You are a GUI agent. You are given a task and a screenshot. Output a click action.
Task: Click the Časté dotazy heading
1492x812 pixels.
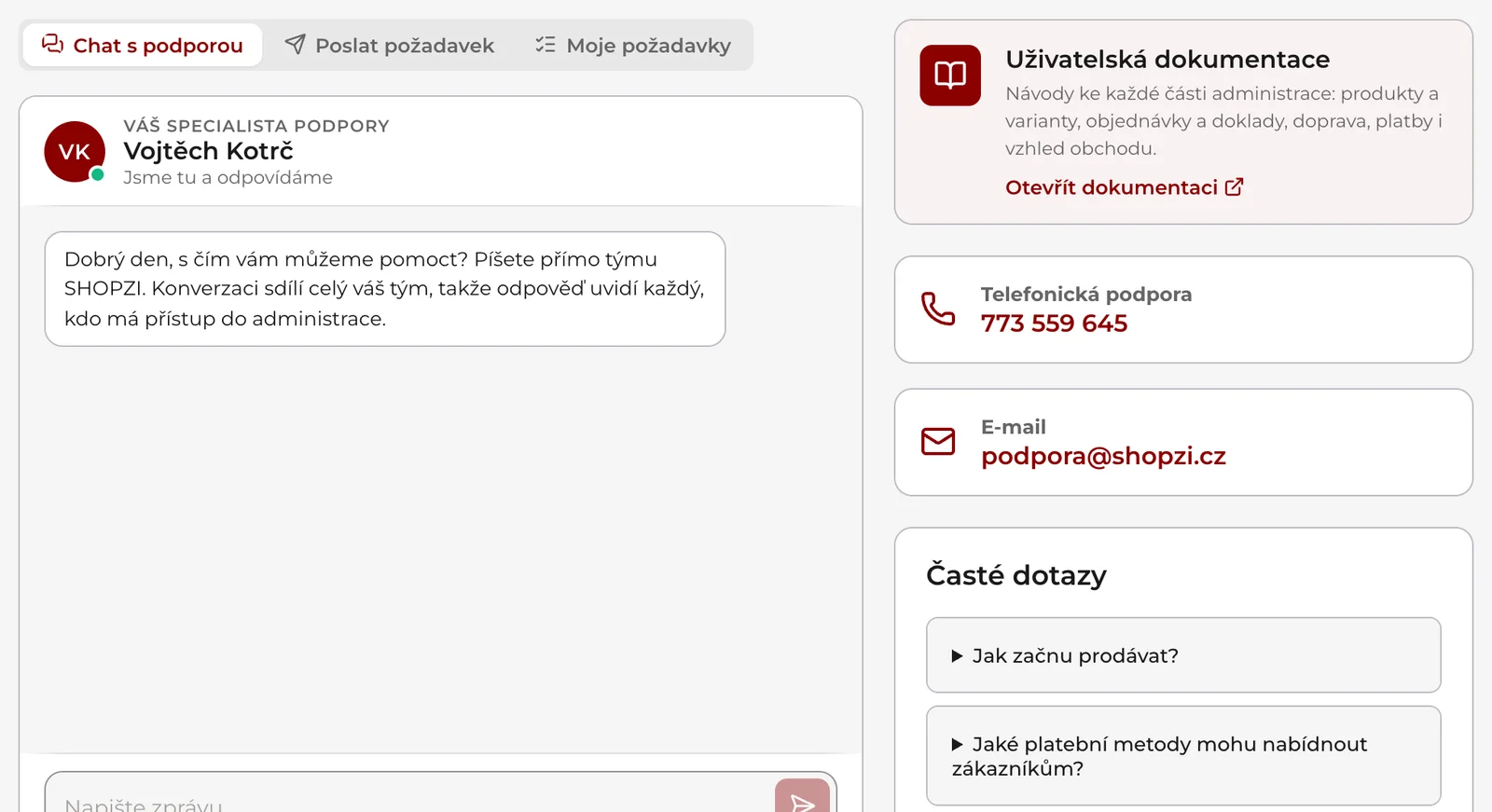coord(1016,575)
